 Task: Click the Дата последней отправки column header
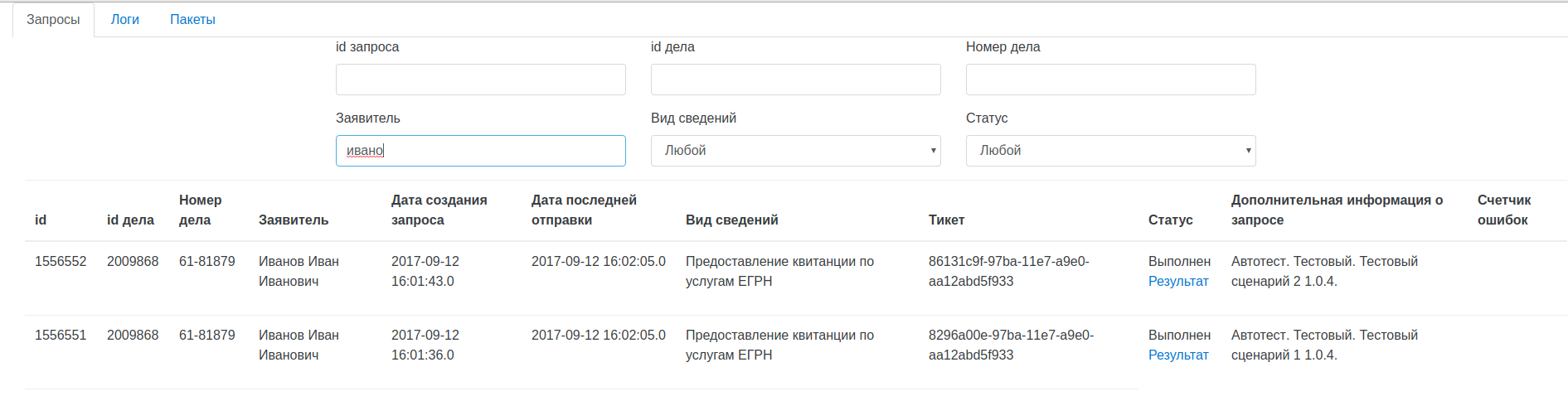tap(584, 210)
